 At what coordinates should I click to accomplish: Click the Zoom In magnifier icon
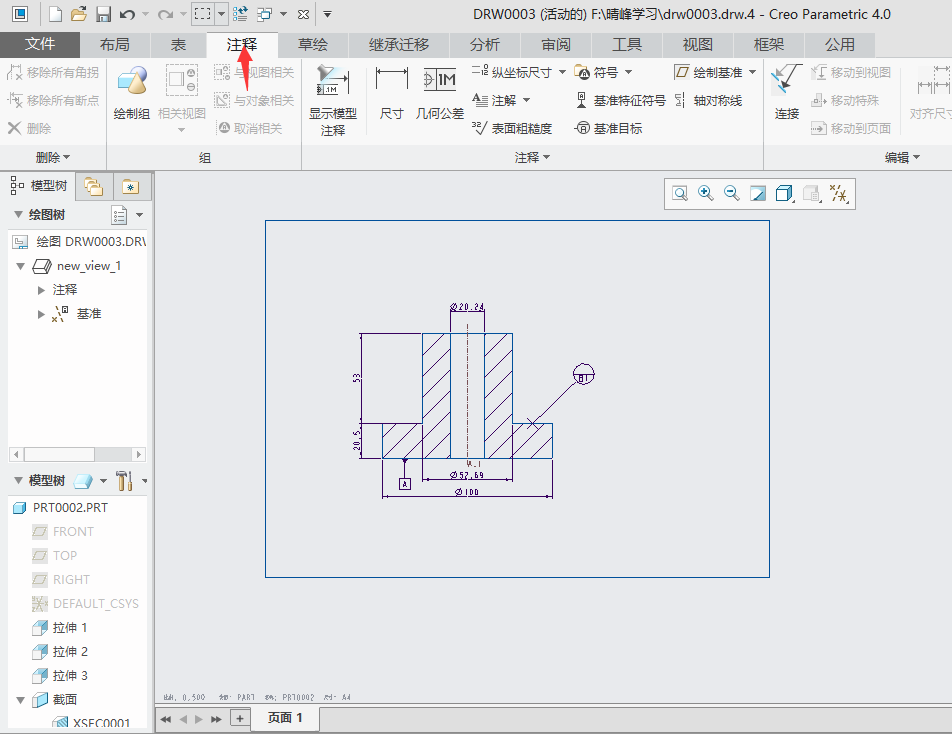point(706,194)
